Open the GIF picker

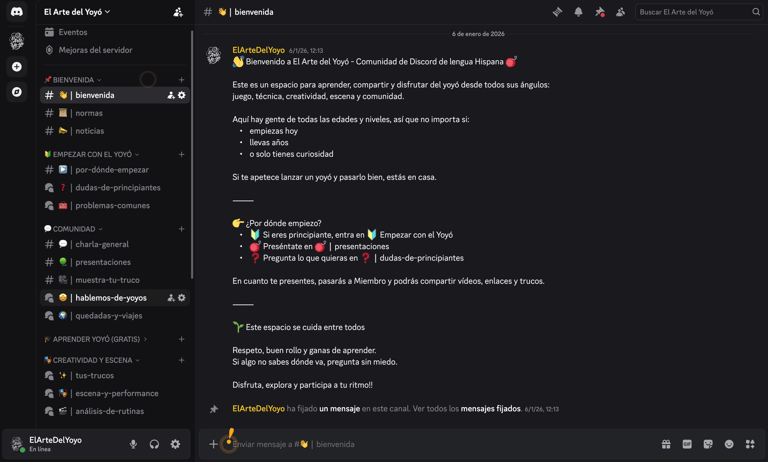687,444
